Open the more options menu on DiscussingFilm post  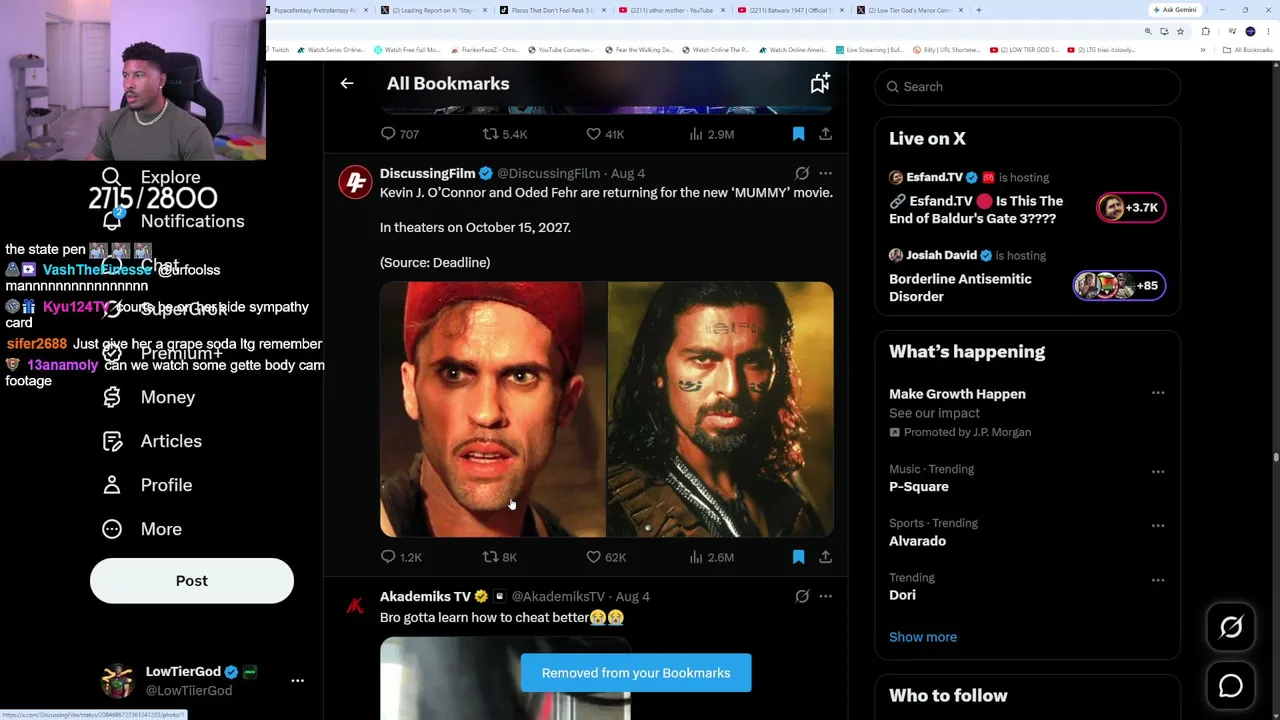825,173
